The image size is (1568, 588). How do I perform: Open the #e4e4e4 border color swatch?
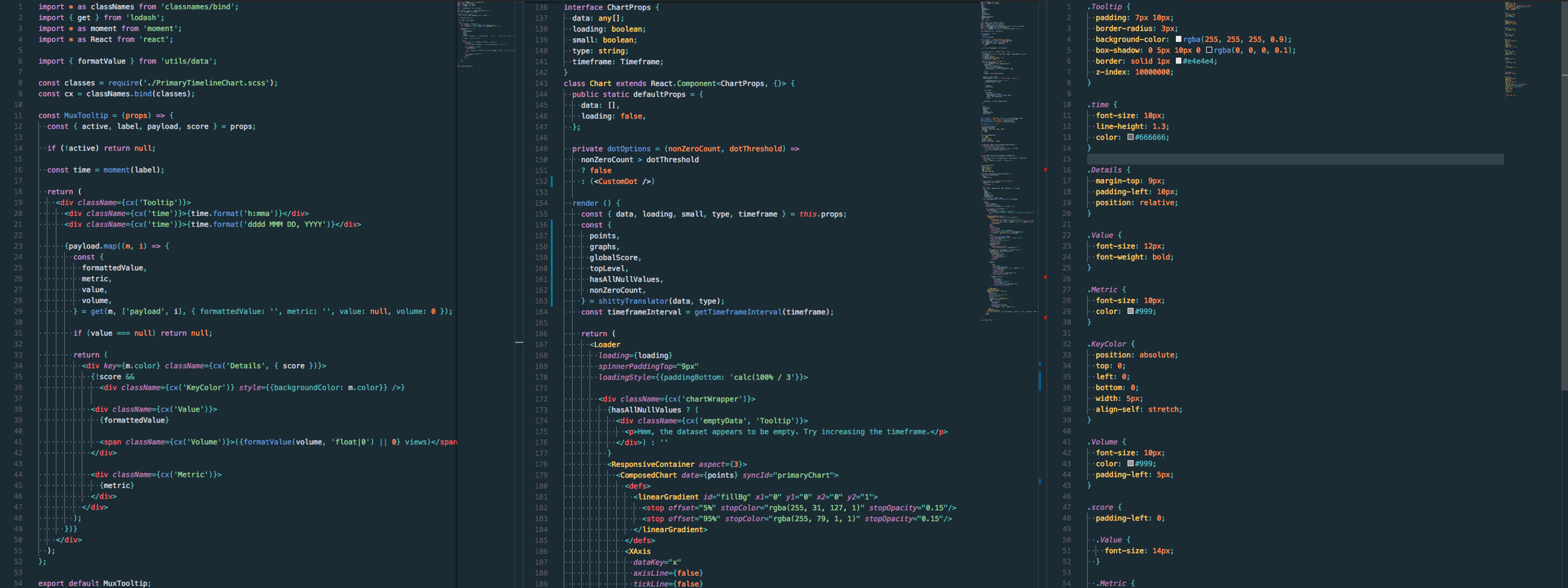(1178, 62)
